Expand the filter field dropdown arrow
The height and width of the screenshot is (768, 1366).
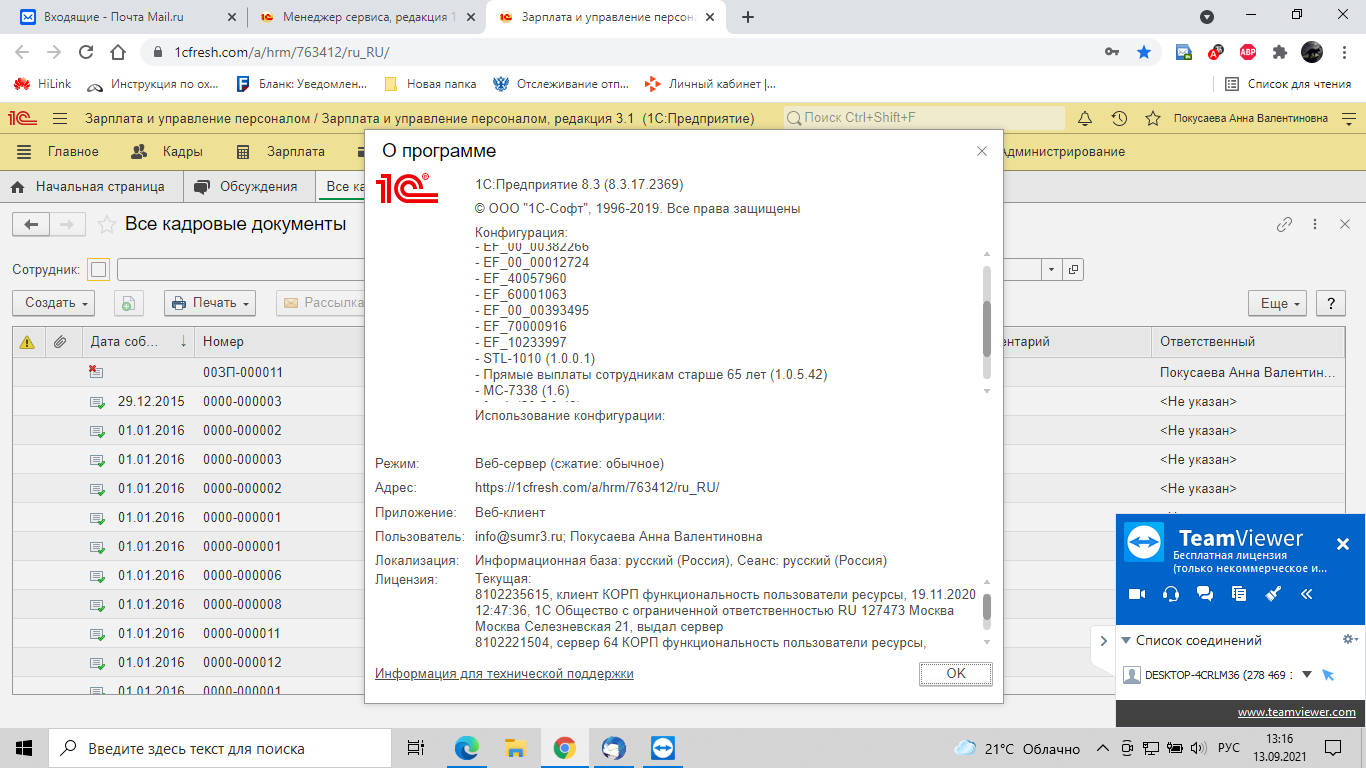[x=1052, y=269]
